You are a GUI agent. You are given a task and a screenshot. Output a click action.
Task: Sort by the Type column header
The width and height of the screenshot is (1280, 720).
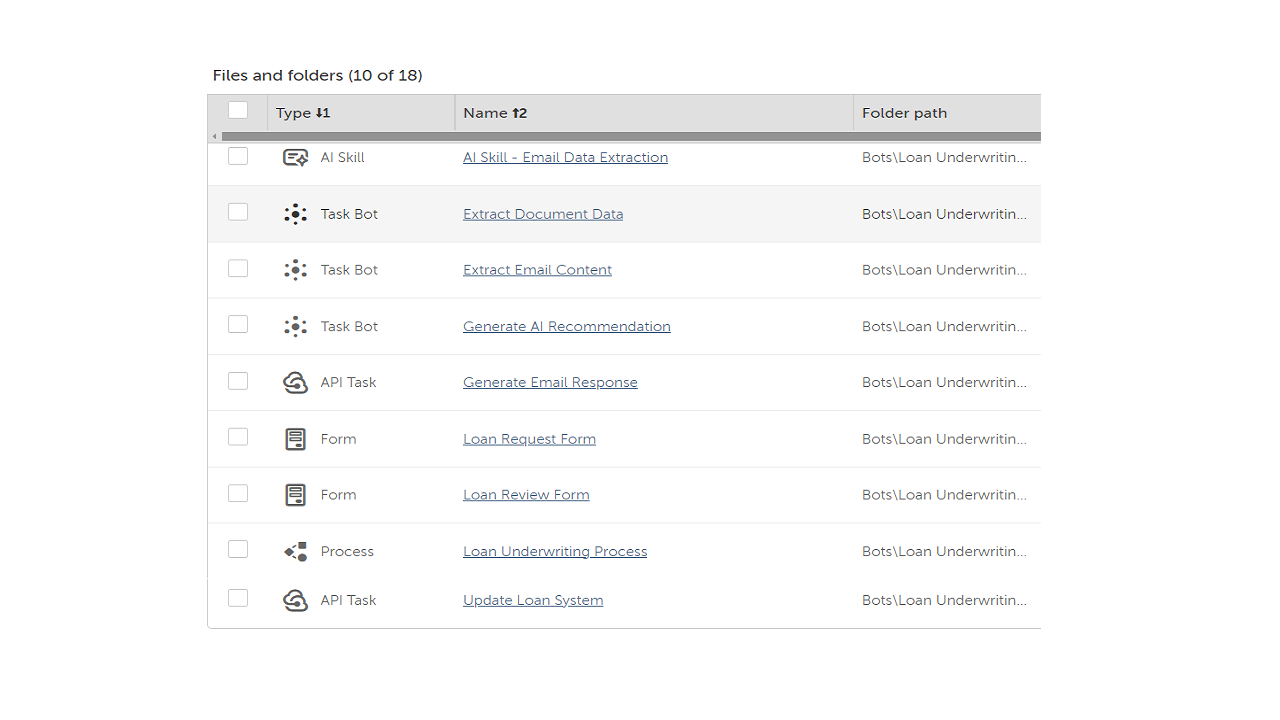303,113
